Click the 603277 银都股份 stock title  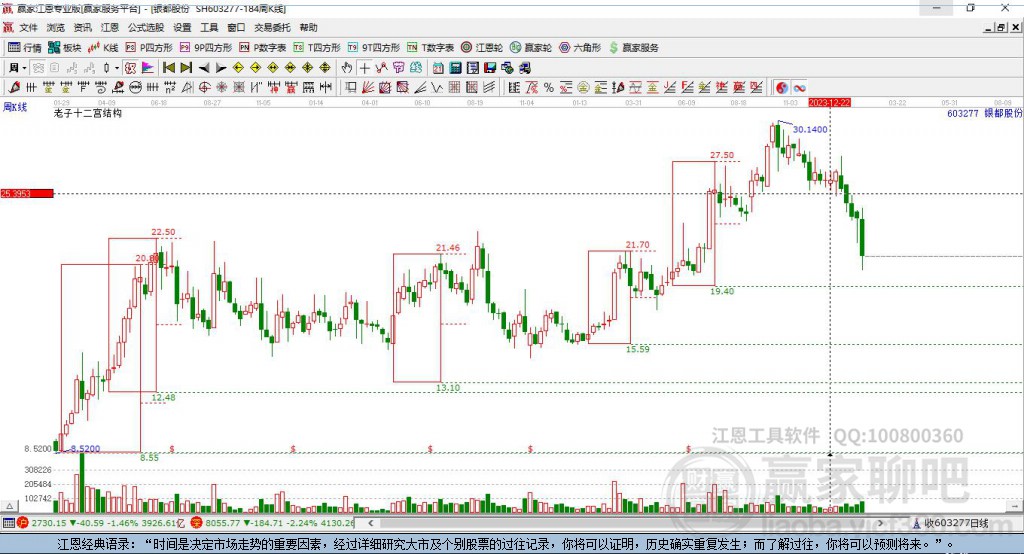coord(984,114)
